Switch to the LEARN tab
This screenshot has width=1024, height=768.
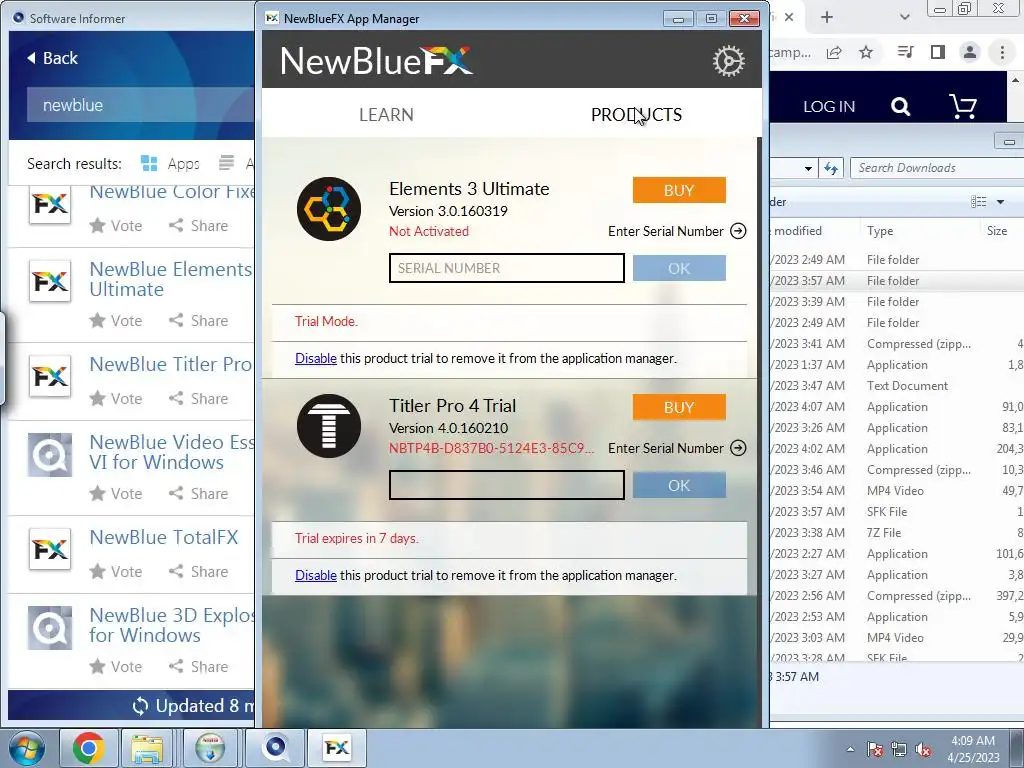pyautogui.click(x=386, y=115)
